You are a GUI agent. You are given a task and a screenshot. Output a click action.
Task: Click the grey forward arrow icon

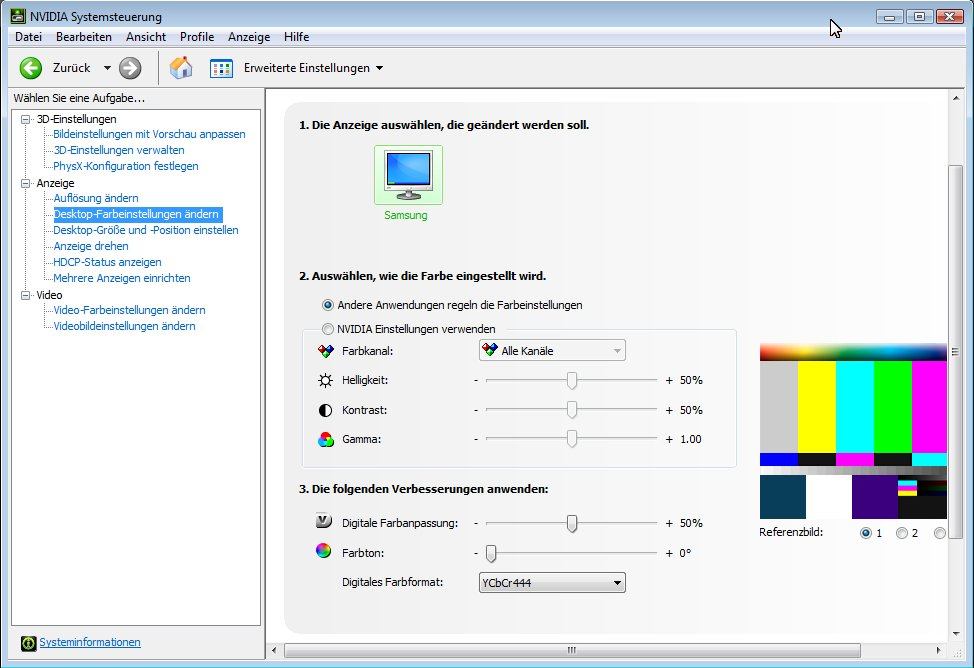coord(130,68)
